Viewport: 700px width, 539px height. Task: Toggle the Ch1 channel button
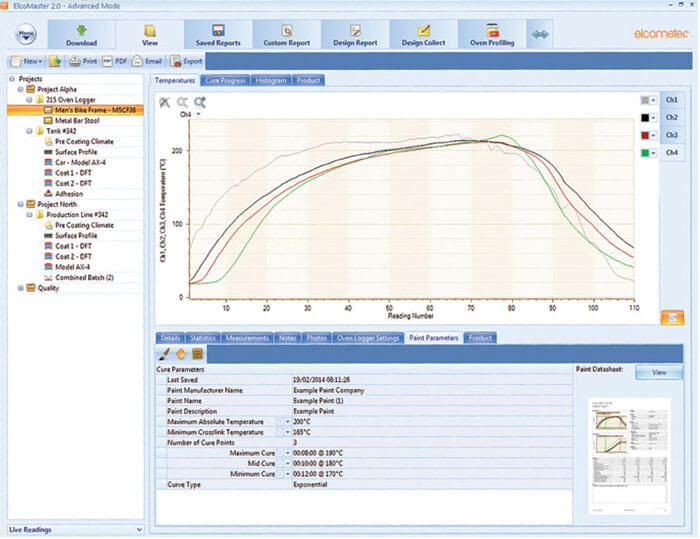tap(671, 101)
